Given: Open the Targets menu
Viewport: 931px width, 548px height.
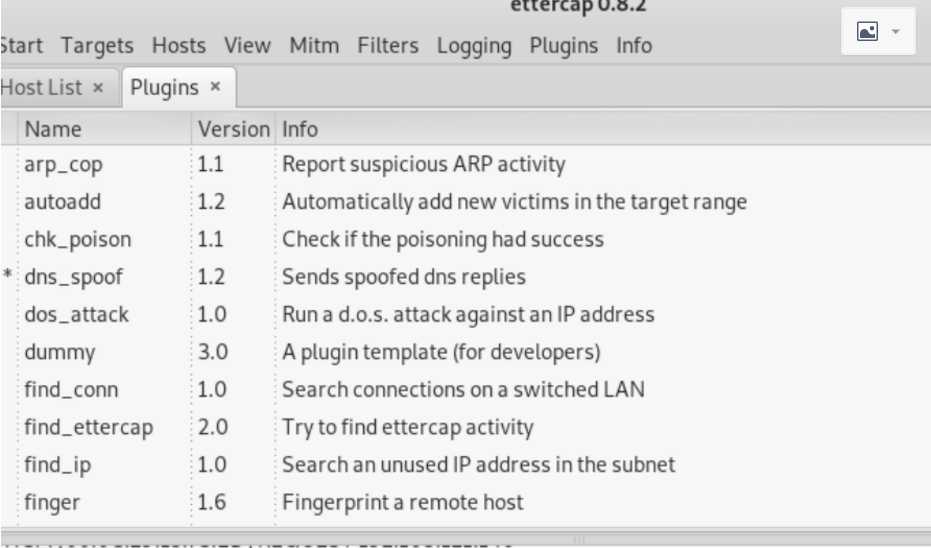Looking at the screenshot, I should pyautogui.click(x=97, y=46).
